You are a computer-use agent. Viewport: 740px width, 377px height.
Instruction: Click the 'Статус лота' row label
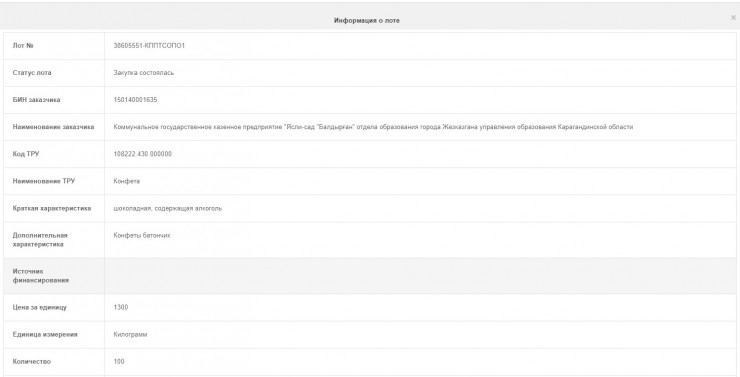point(32,73)
